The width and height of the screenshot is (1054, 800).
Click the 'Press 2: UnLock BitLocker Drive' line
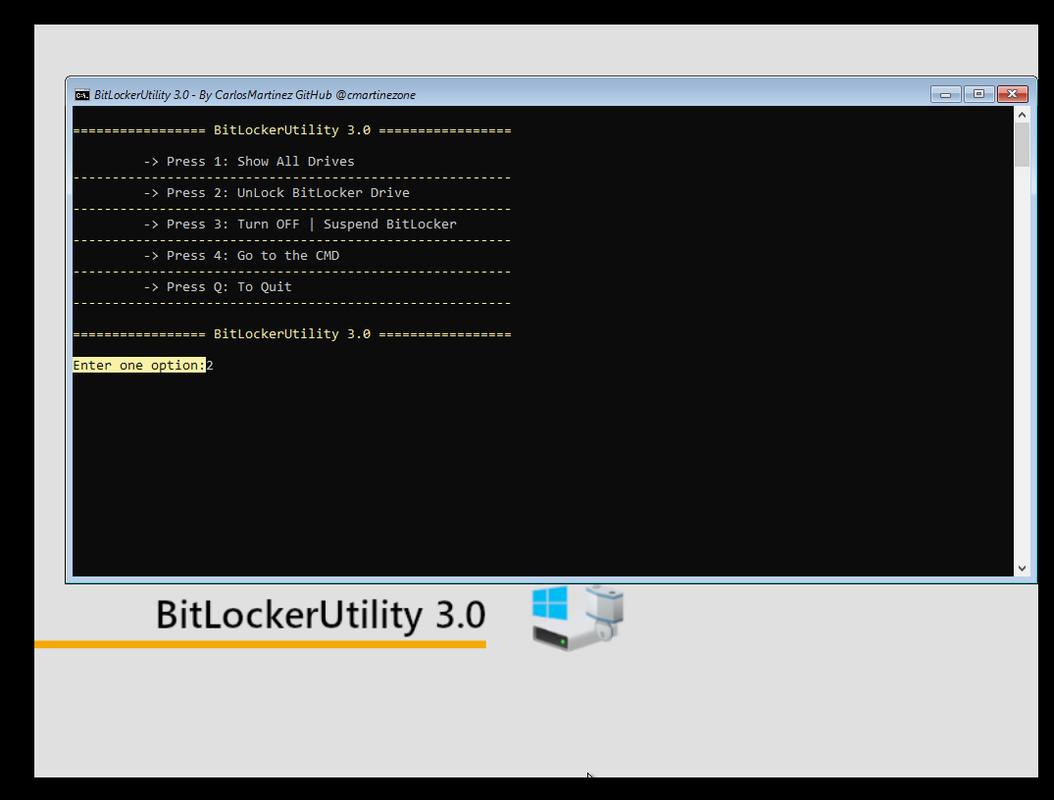click(276, 193)
